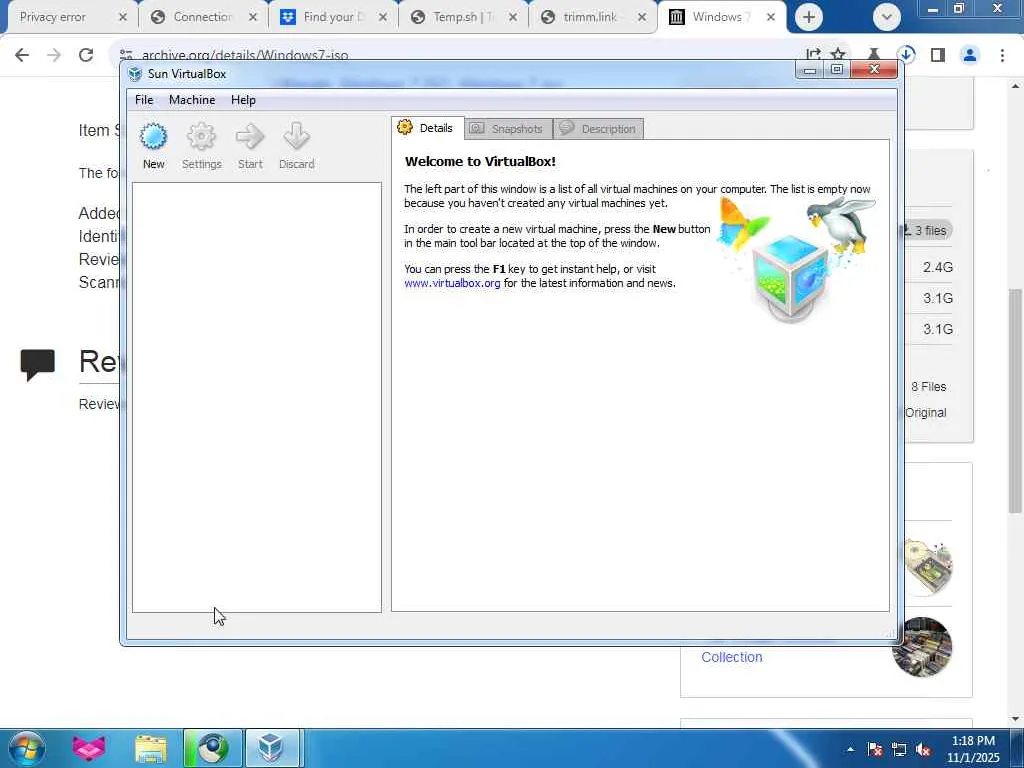The width and height of the screenshot is (1024, 768).
Task: Click the round collection thumbnail near Collection
Action: pyautogui.click(x=922, y=647)
